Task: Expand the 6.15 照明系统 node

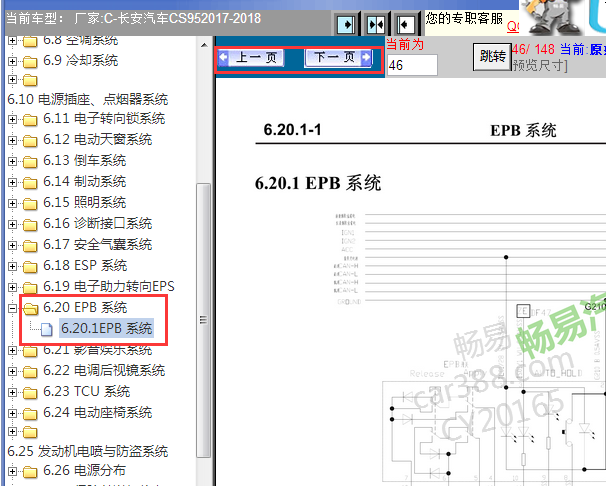Action: [x=12, y=203]
